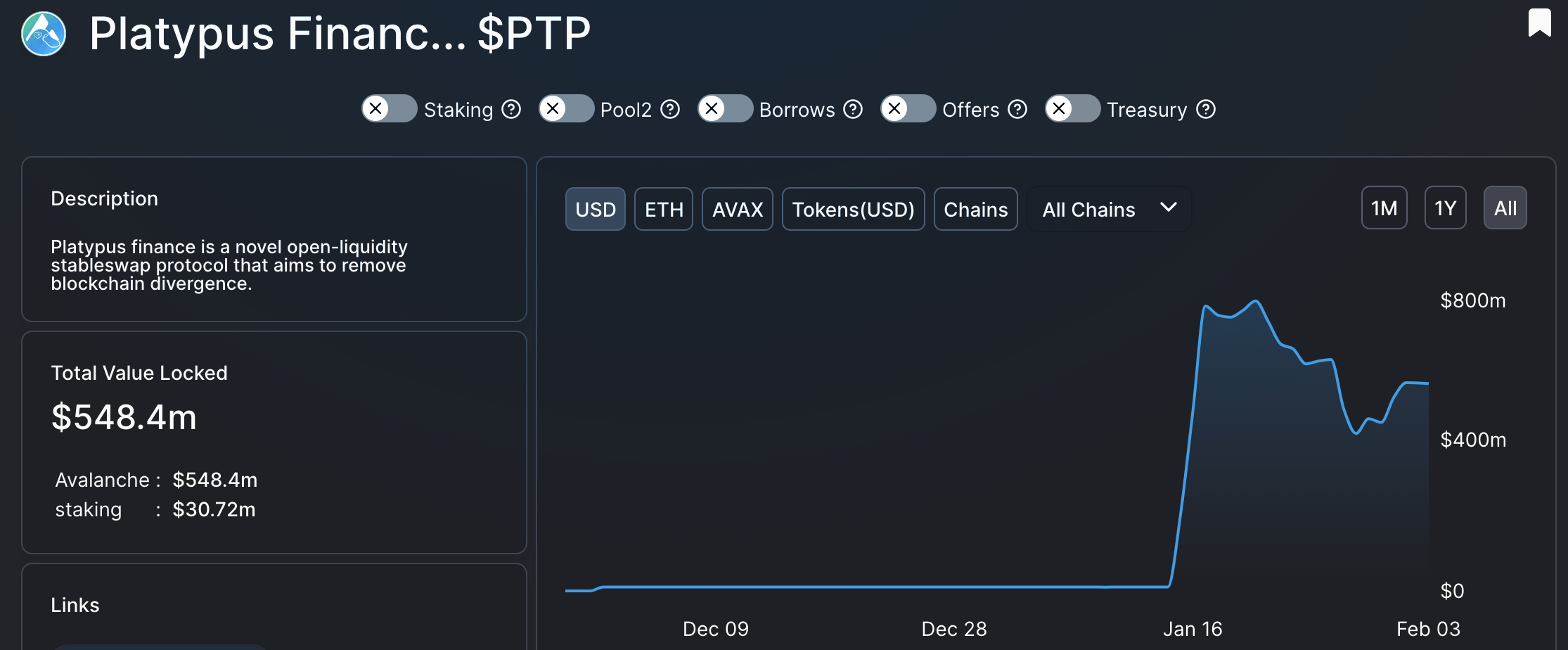Click the $0 y-axis label

[x=1452, y=591]
